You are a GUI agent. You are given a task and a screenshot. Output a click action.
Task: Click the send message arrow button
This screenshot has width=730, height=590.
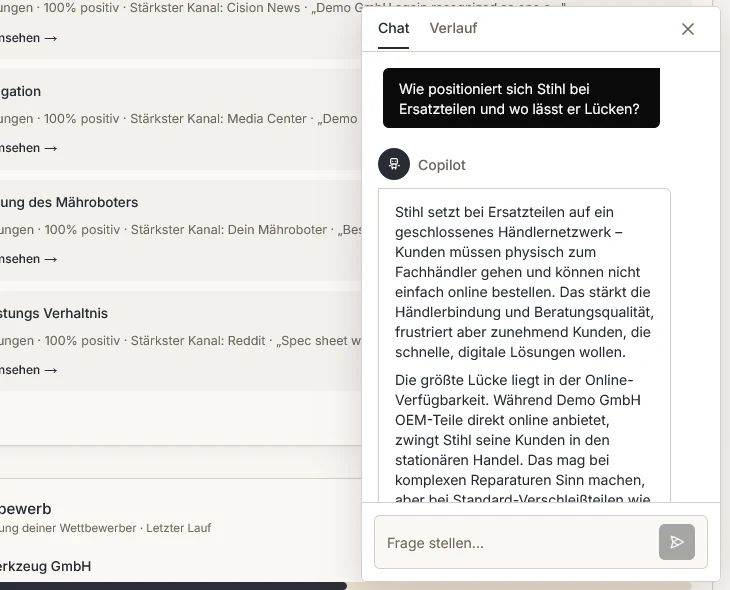point(676,542)
